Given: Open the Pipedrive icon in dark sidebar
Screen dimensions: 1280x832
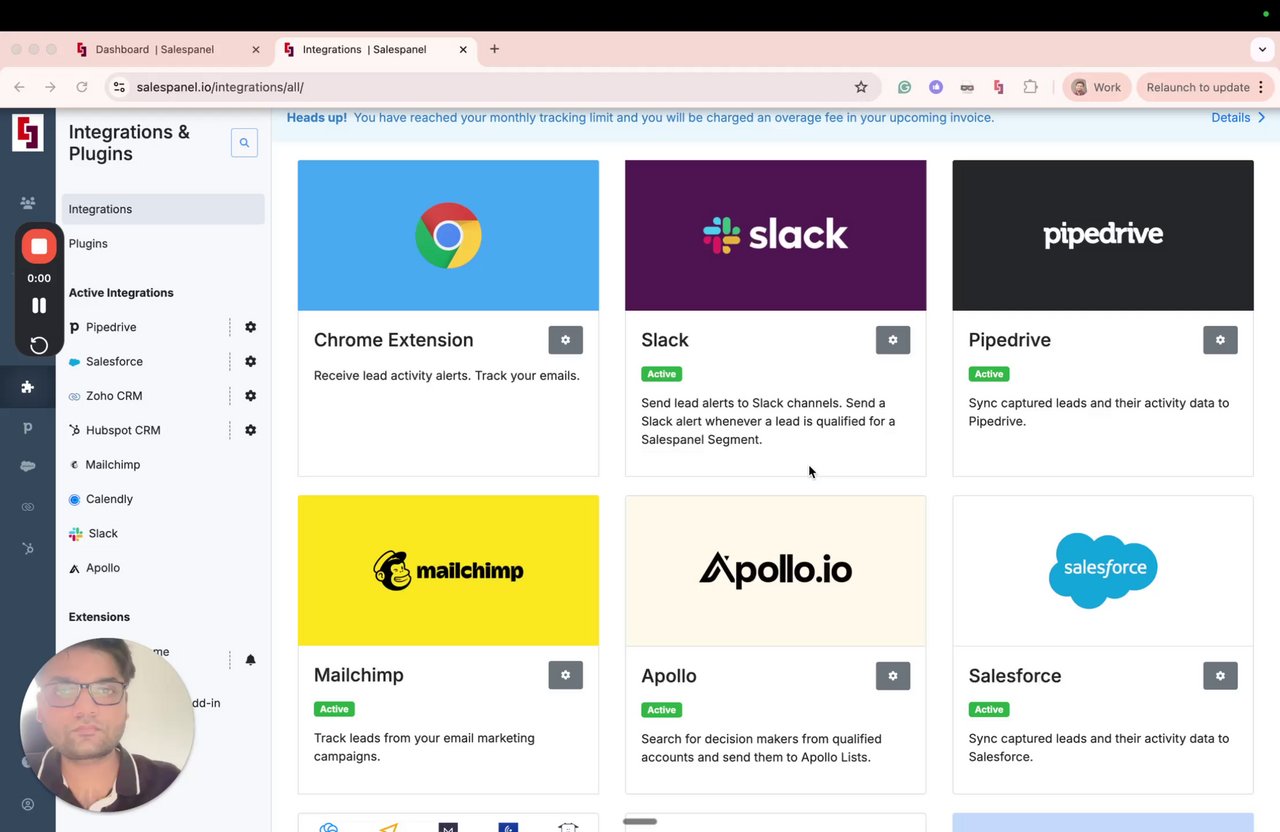Looking at the screenshot, I should pyautogui.click(x=28, y=428).
